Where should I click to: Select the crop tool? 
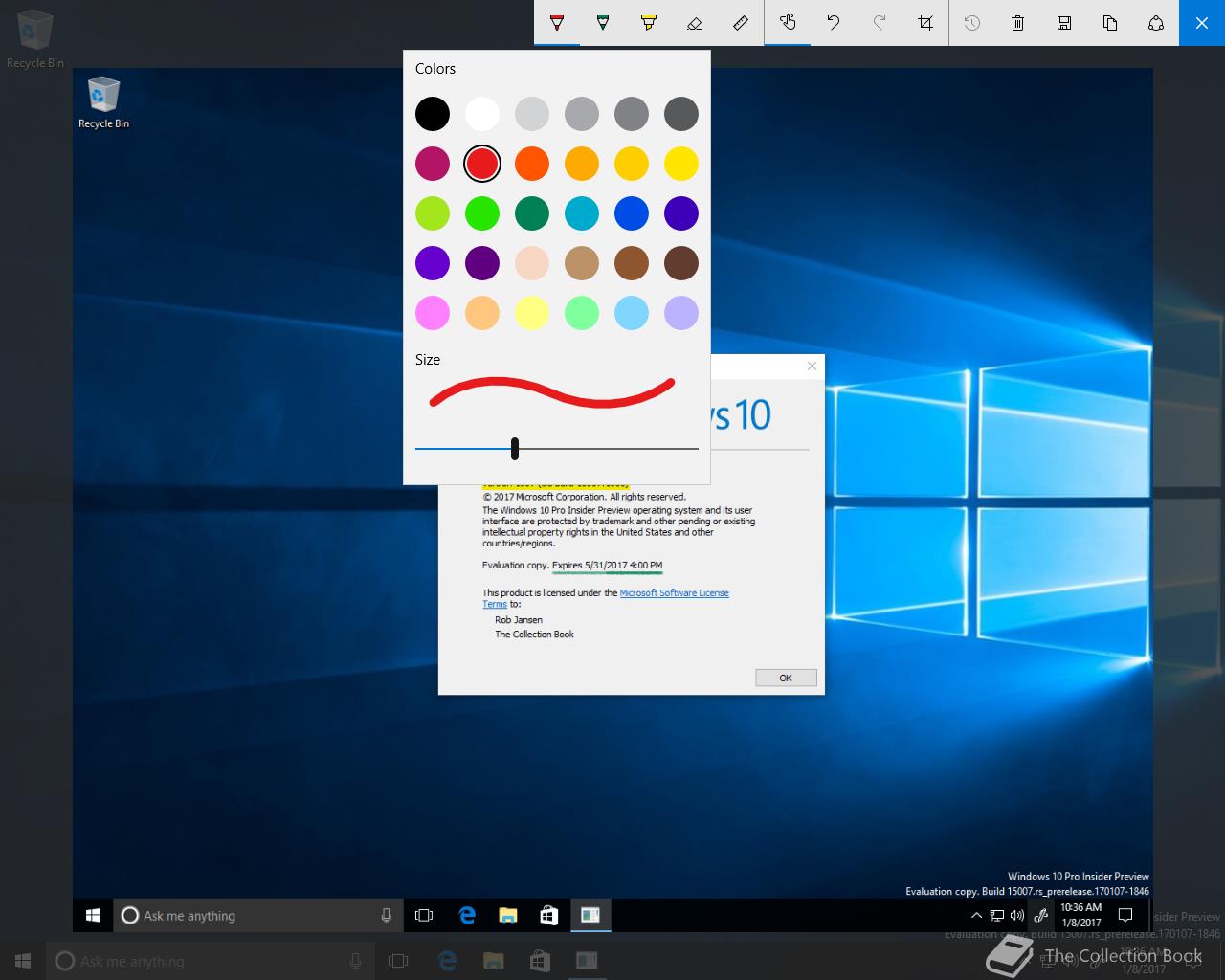coord(925,23)
